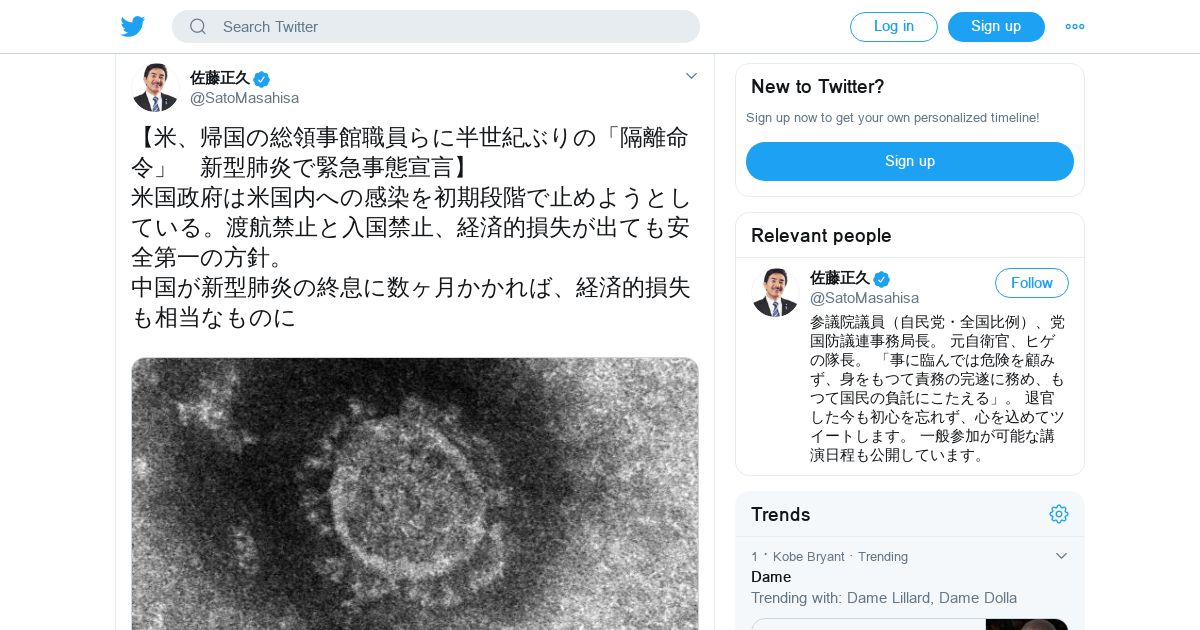Viewport: 1200px width, 630px height.
Task: Expand the tweet options chevron
Action: pyautogui.click(x=691, y=76)
